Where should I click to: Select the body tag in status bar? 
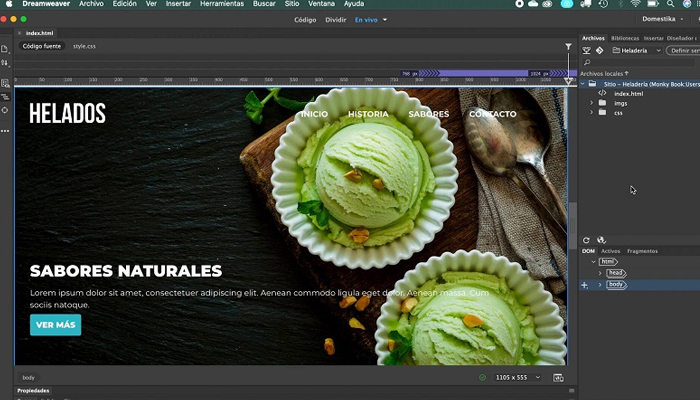[29, 378]
